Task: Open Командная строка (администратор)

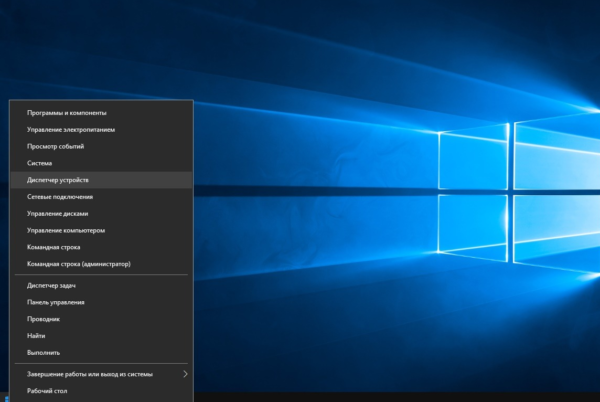Action: coord(101,264)
